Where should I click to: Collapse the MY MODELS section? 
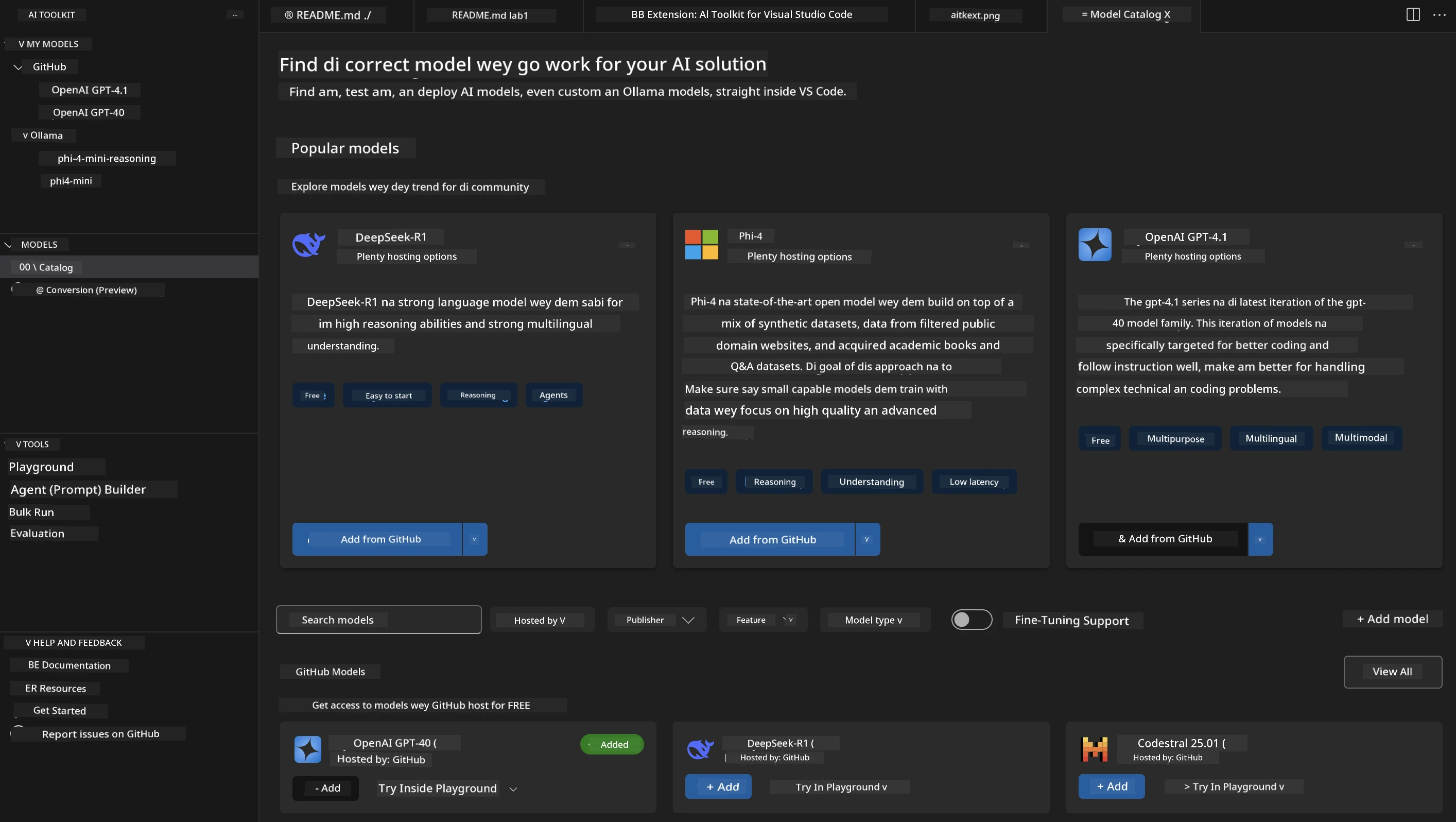click(22, 44)
